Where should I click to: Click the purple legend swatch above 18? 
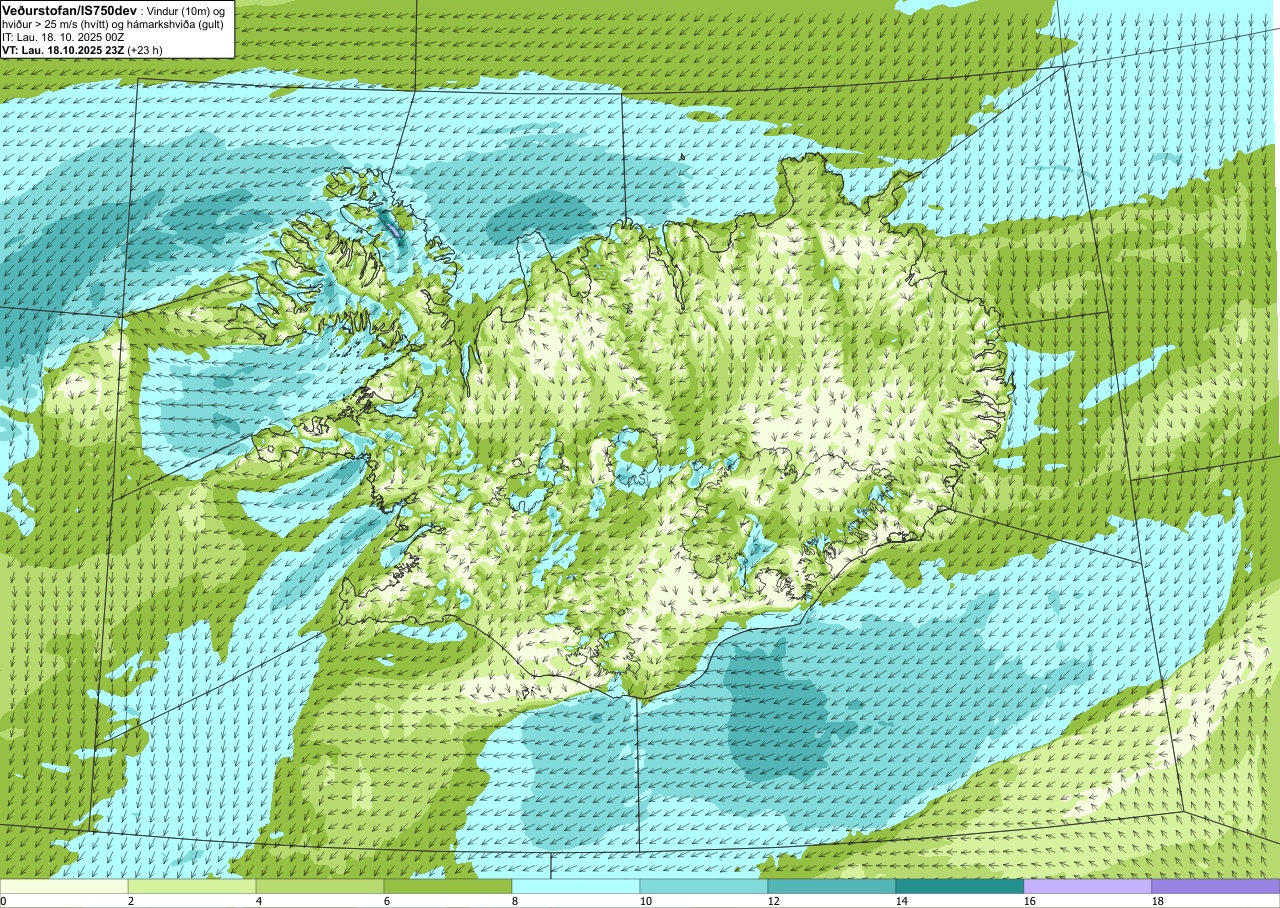[1216, 886]
